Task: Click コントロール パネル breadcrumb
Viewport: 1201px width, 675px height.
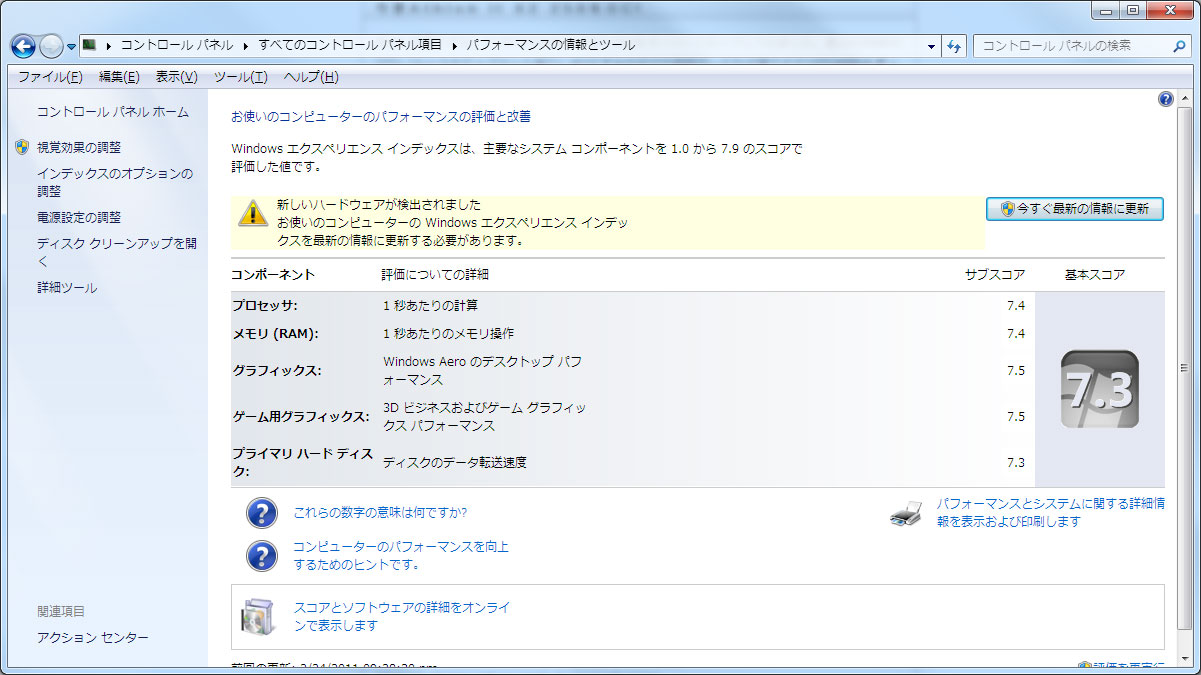Action: click(177, 45)
